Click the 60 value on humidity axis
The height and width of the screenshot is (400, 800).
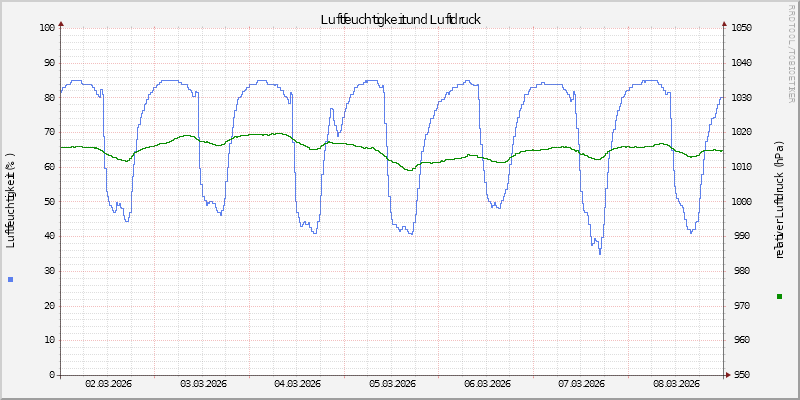tap(49, 167)
